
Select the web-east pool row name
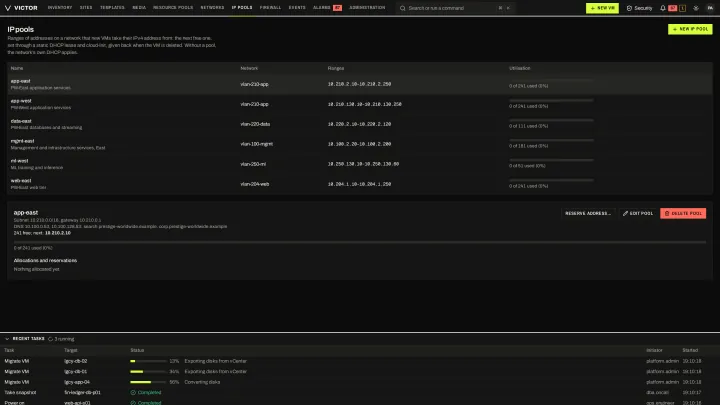pyautogui.click(x=21, y=181)
